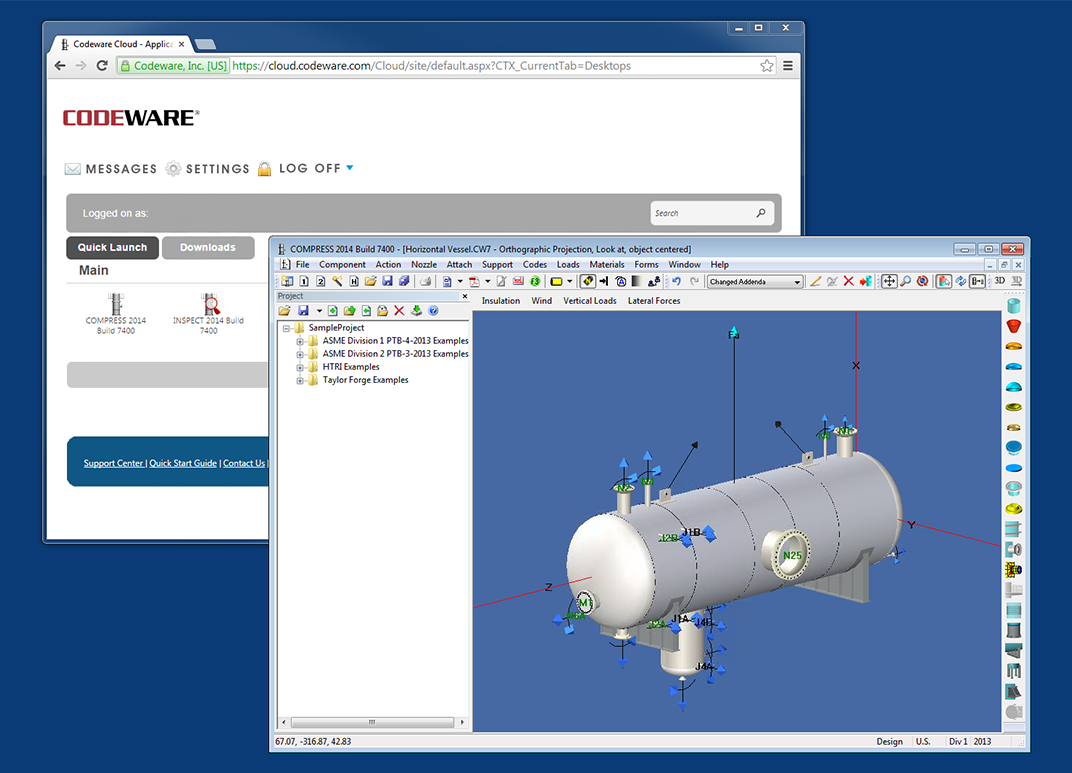The image size is (1072, 773).
Task: Open the Codes menu
Action: click(x=535, y=265)
